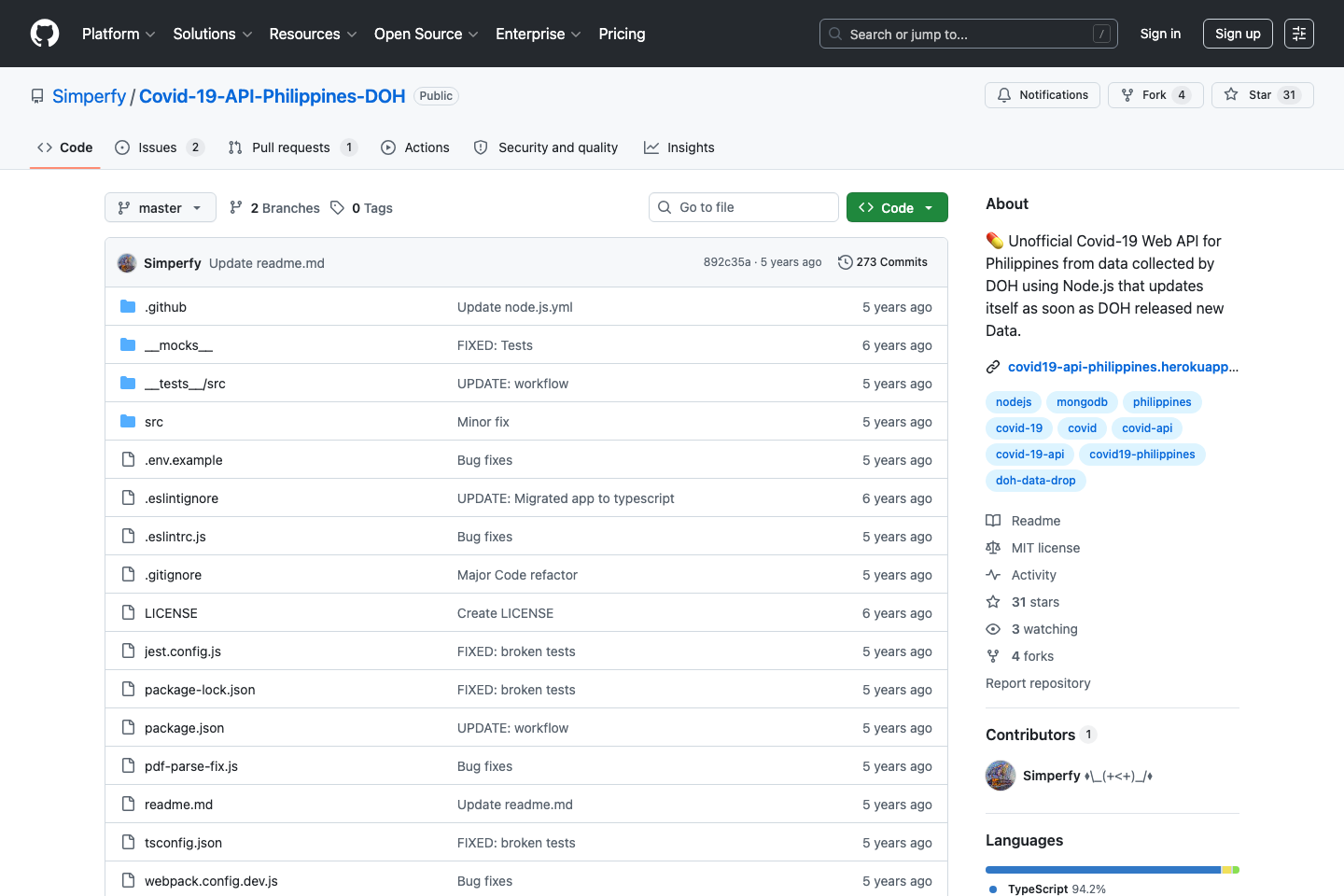Click the 0 Tags icon link
The image size is (1344, 896).
pos(338,208)
